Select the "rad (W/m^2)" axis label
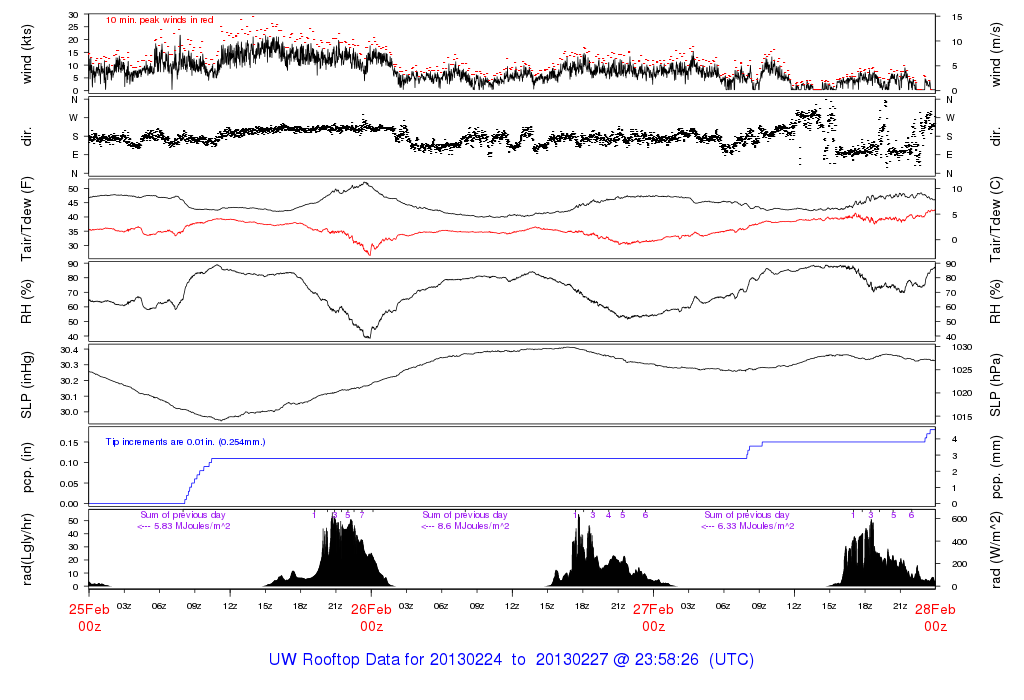Image resolution: width=1024 pixels, height=700 pixels. (995, 549)
